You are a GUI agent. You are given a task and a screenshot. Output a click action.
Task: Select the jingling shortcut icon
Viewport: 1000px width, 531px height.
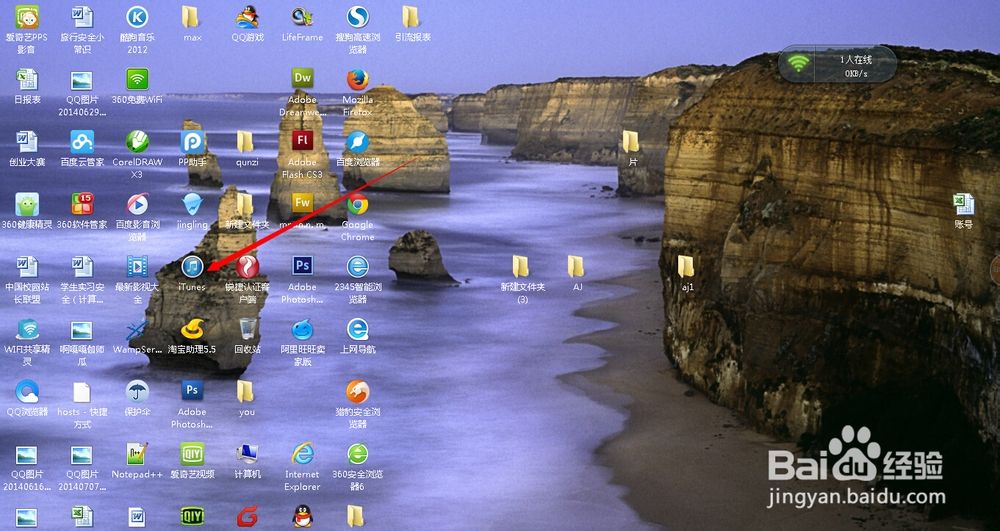click(192, 204)
